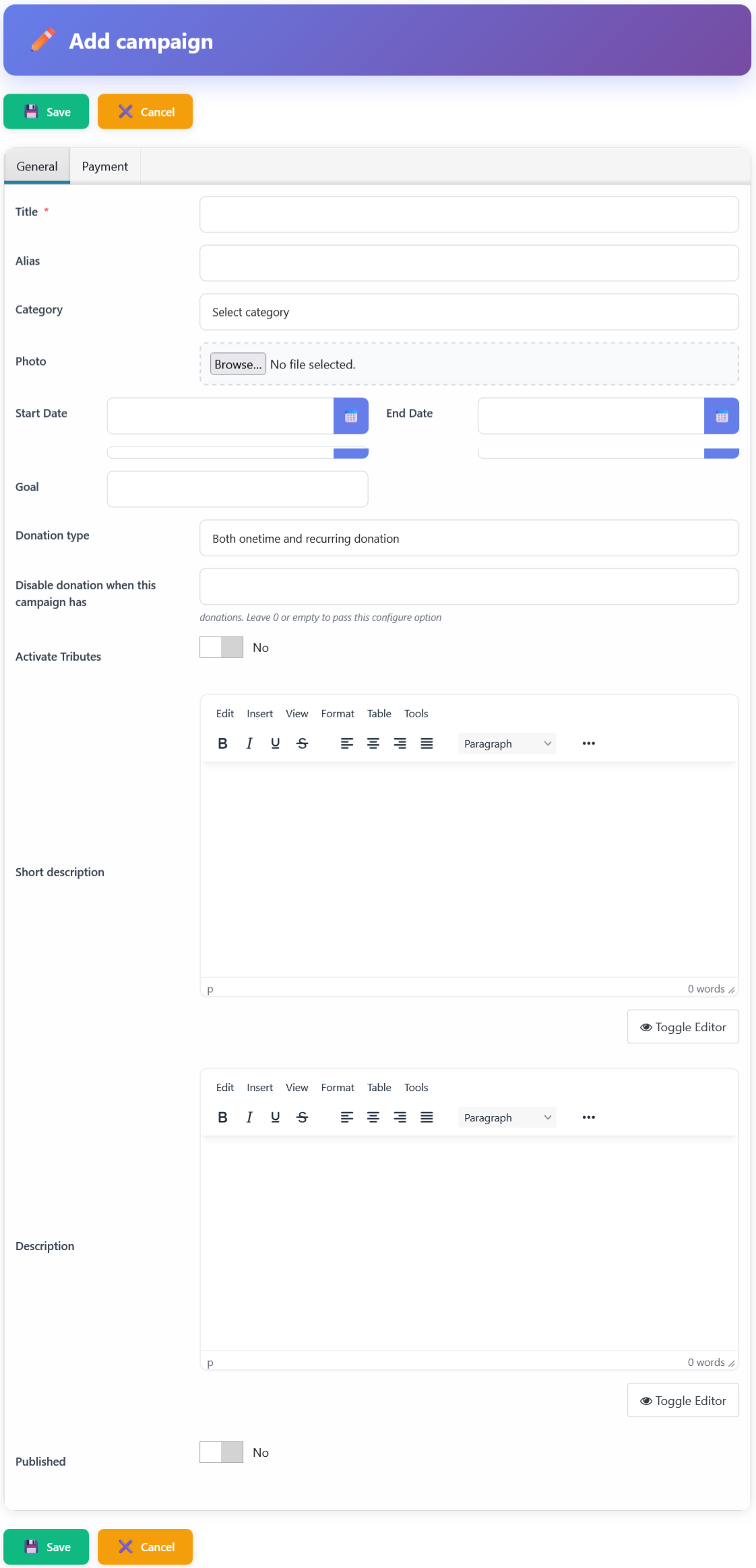756x1568 pixels.
Task: Open Start Date calendar picker
Action: pyautogui.click(x=350, y=416)
